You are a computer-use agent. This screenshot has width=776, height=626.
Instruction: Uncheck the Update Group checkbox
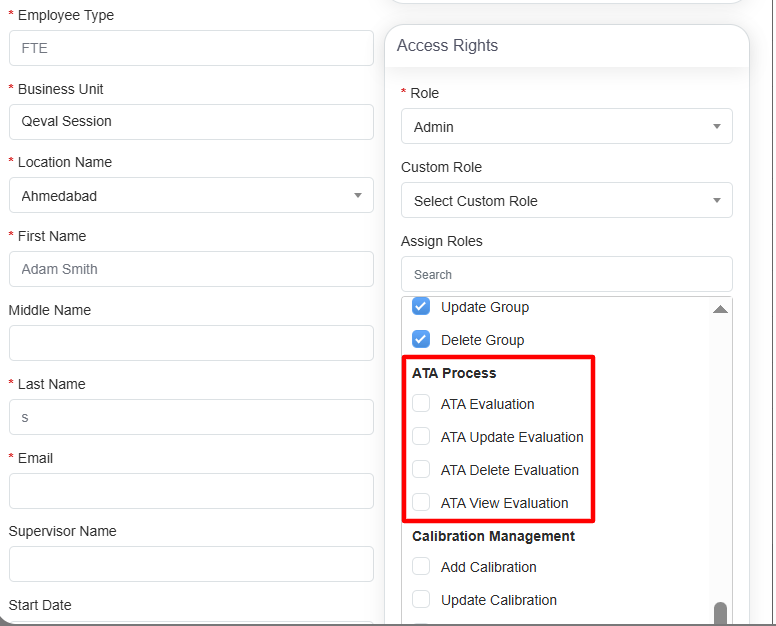pyautogui.click(x=421, y=307)
